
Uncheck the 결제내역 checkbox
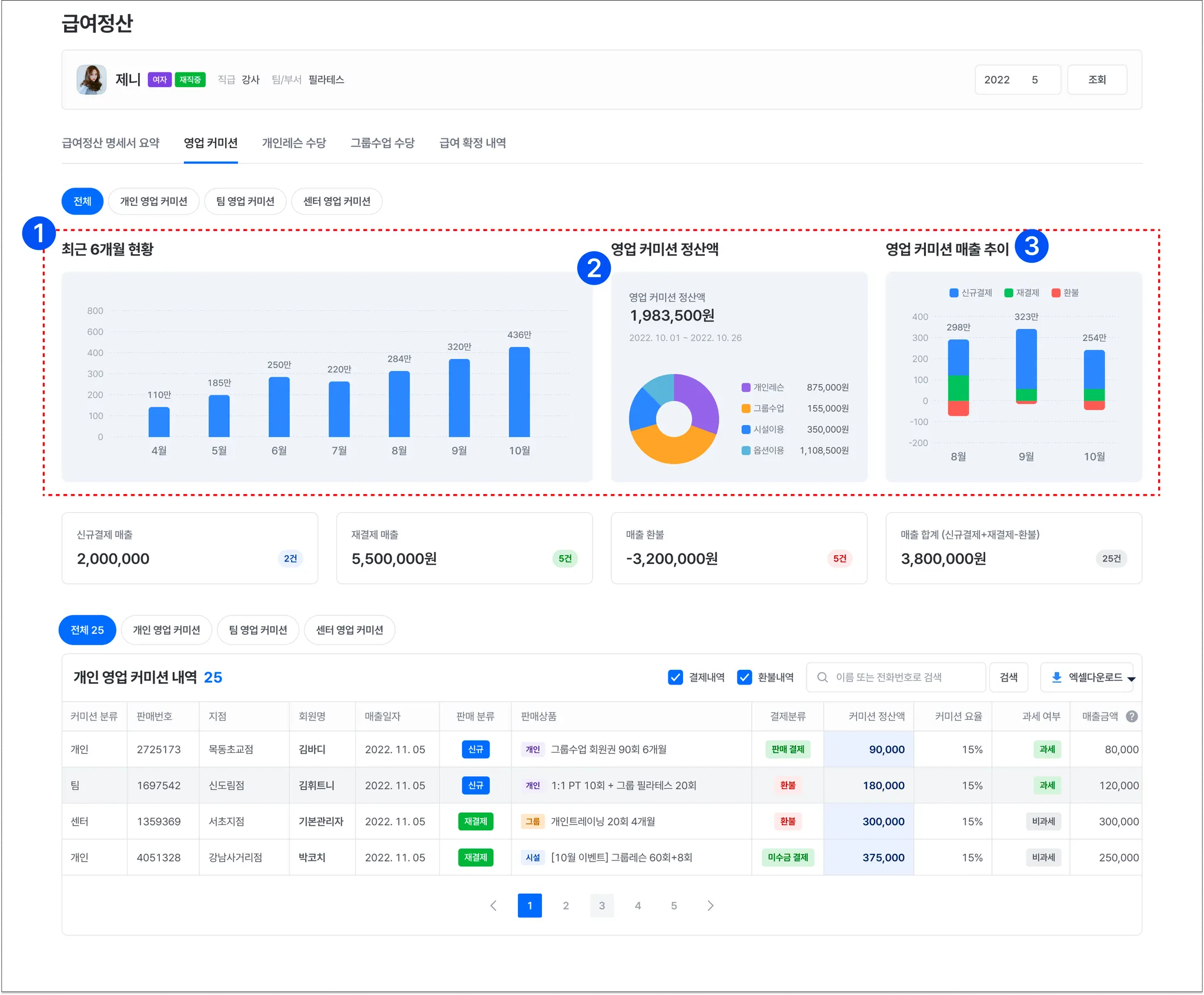(675, 677)
